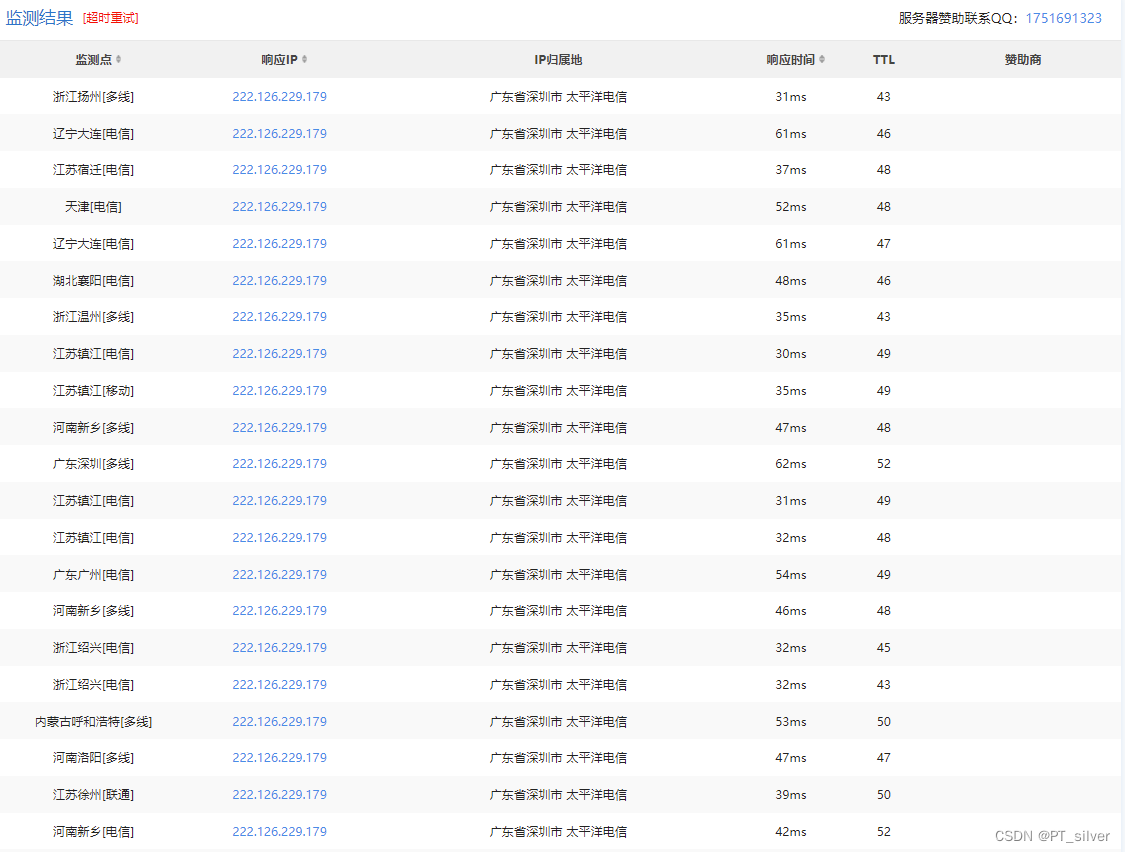Open the IP link in the 江苏宿迁[电信] row
The image size is (1125, 852).
279,170
